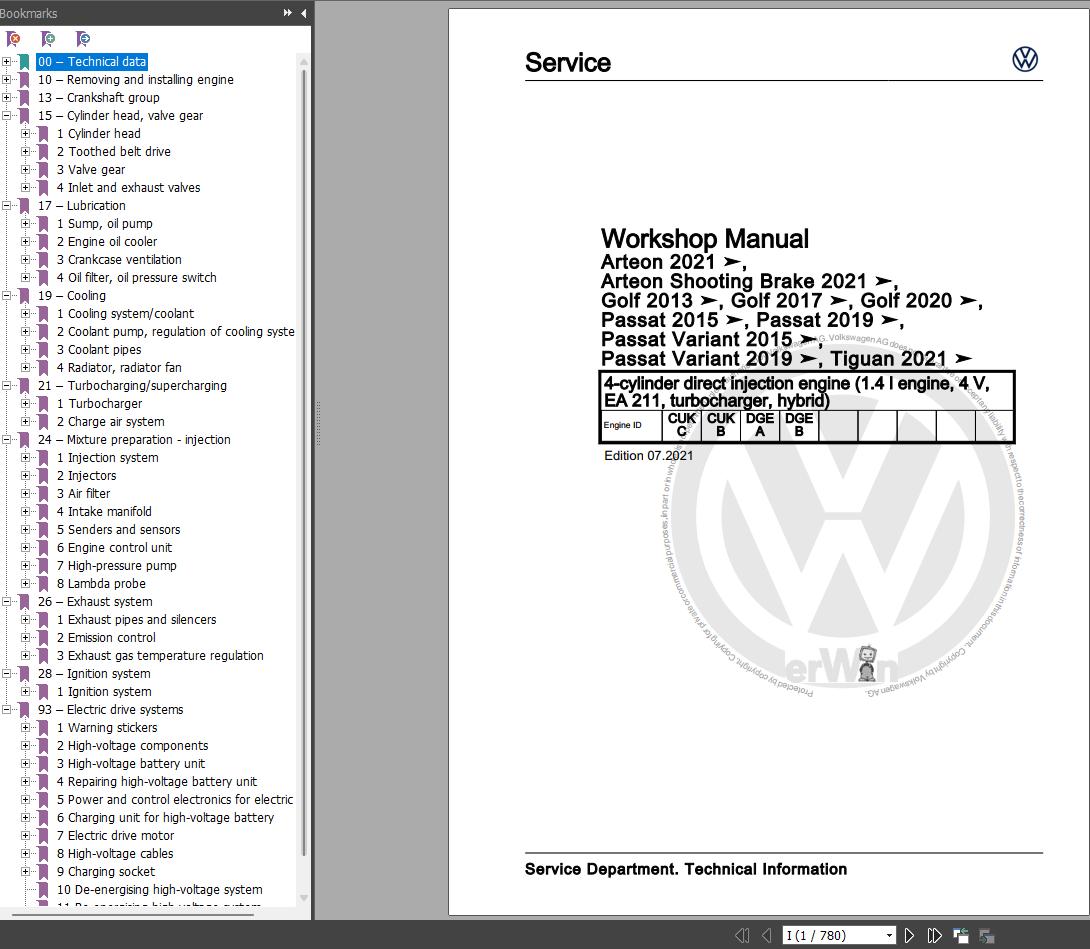Click the bookmark icon with blue arrow
The width and height of the screenshot is (1090, 949).
point(83,39)
